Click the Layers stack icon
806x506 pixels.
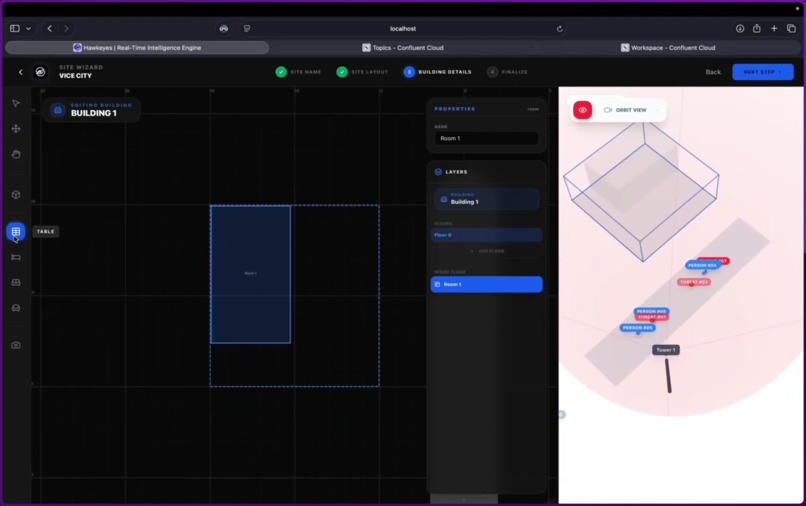[438, 172]
